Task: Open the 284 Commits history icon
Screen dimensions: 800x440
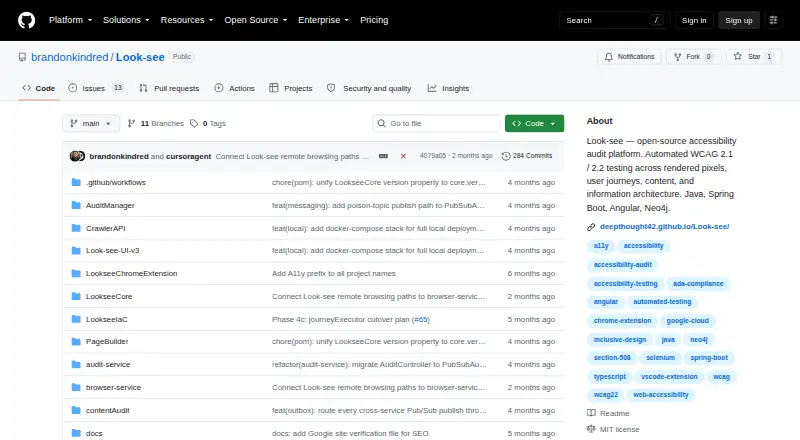Action: pos(506,156)
